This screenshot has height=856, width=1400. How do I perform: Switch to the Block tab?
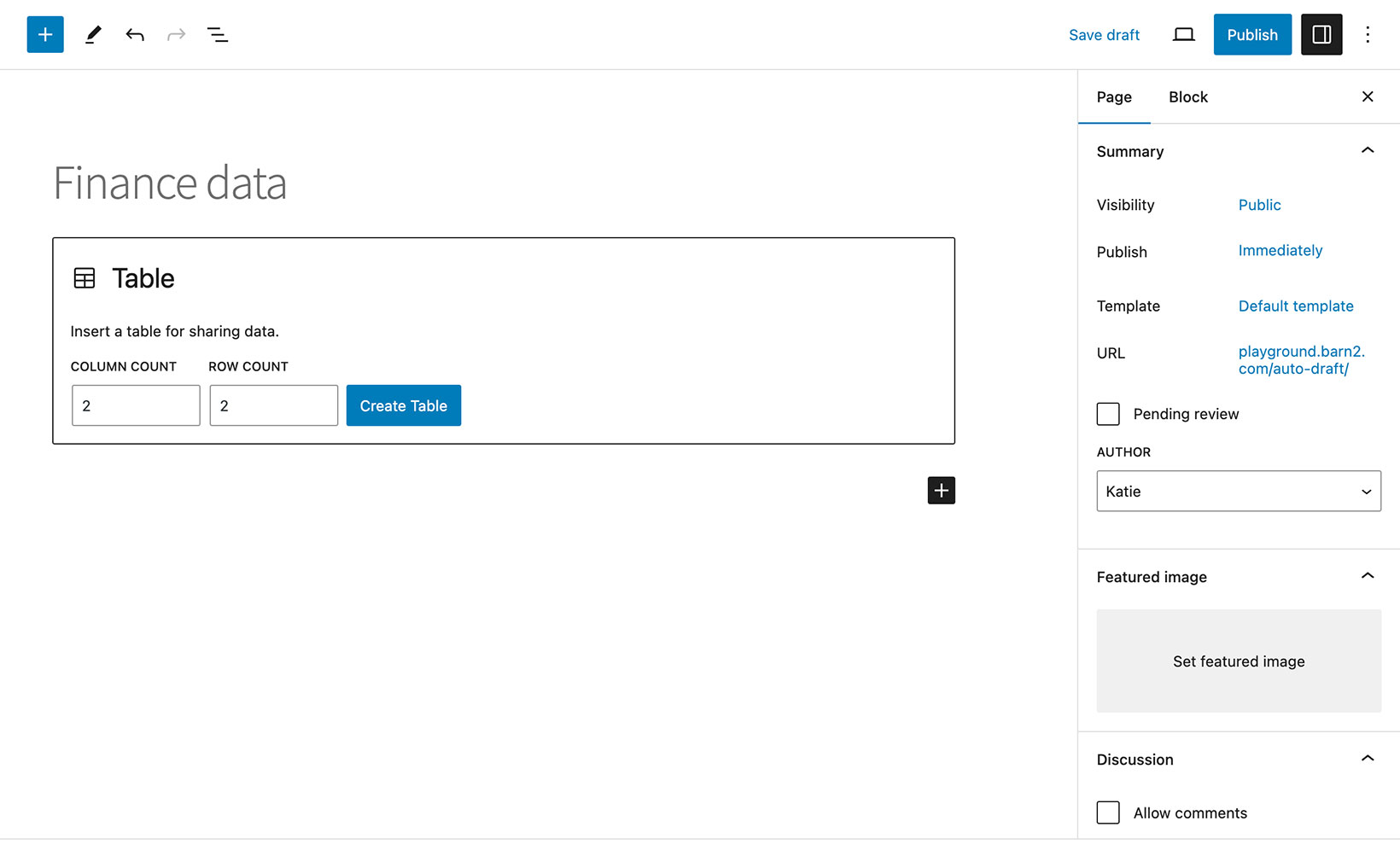(1187, 97)
